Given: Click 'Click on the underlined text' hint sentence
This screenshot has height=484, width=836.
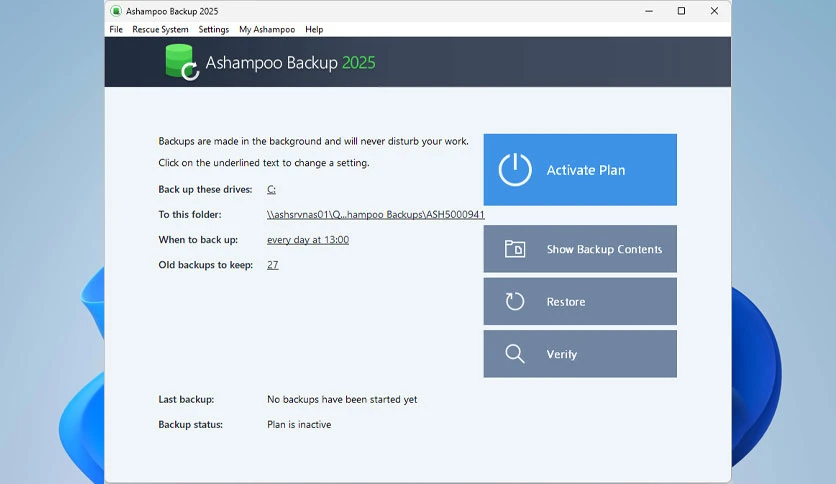Looking at the screenshot, I should pyautogui.click(x=263, y=163).
